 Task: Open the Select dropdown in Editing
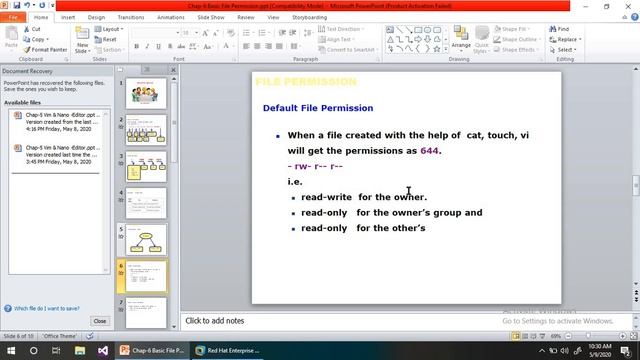tap(563, 50)
